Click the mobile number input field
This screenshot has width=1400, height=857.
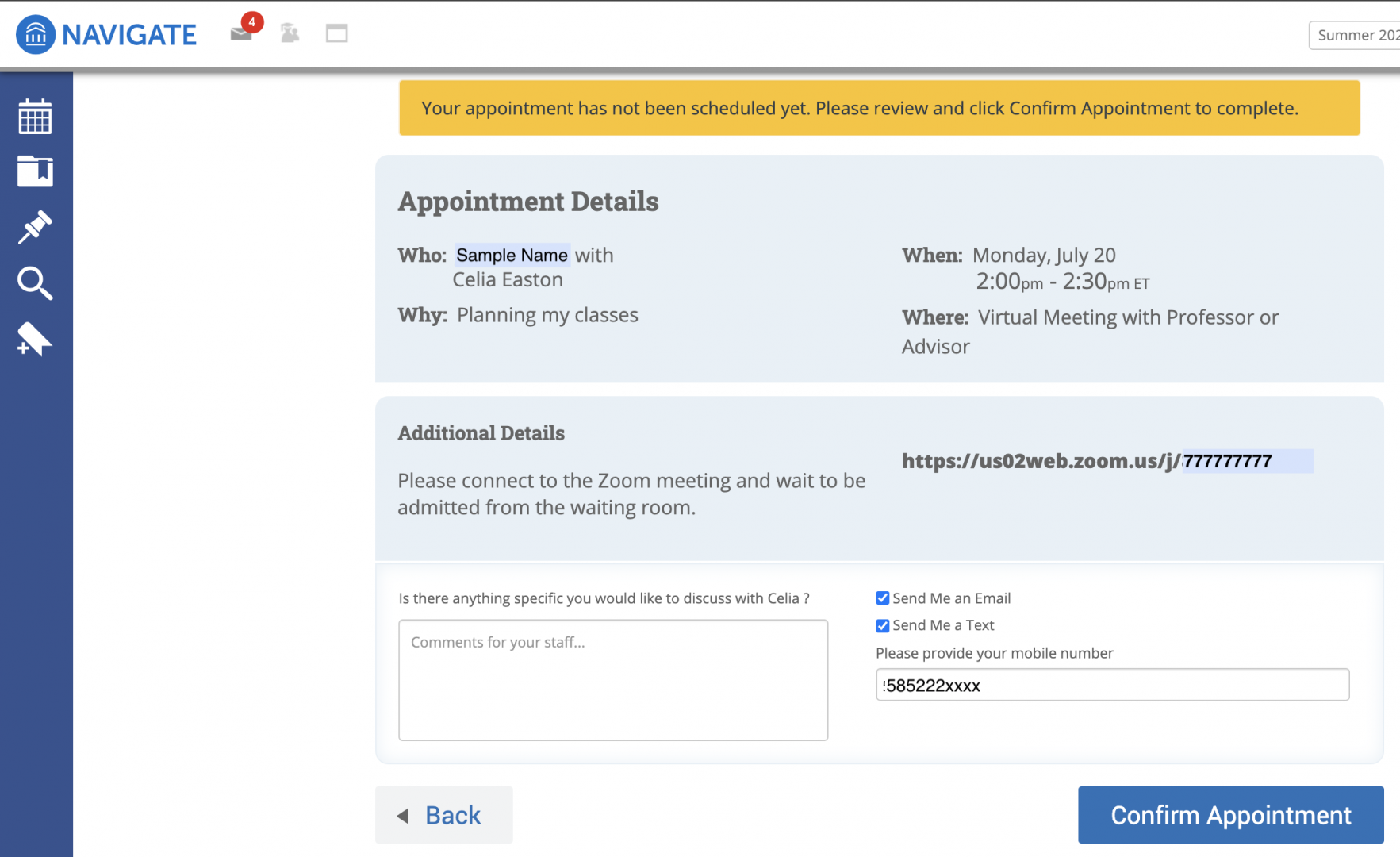point(1112,685)
